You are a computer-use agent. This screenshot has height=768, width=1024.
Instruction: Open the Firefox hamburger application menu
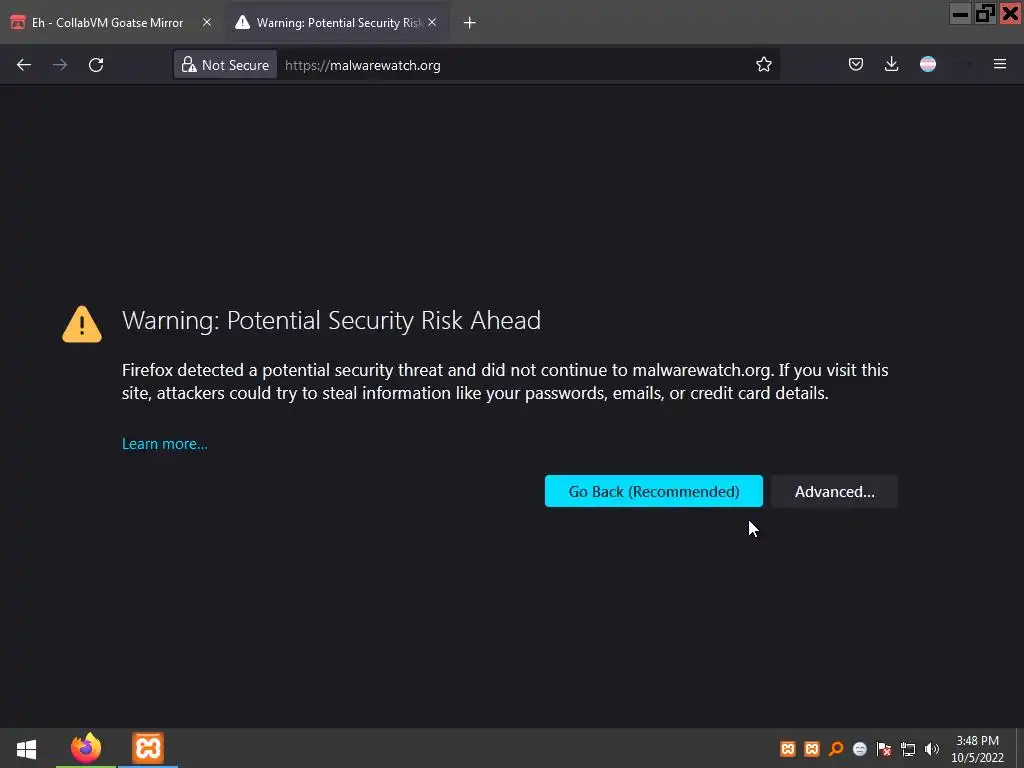click(x=1000, y=64)
